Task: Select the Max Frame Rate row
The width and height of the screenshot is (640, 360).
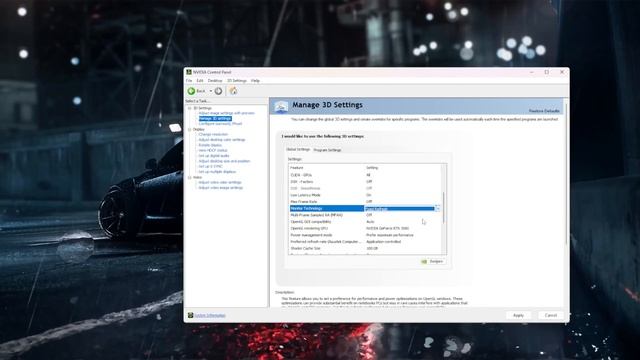Action: pos(365,202)
